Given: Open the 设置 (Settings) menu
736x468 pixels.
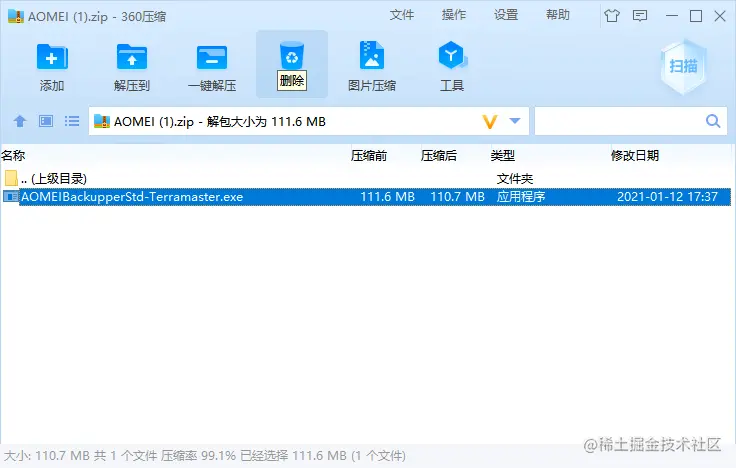Looking at the screenshot, I should (x=506, y=15).
